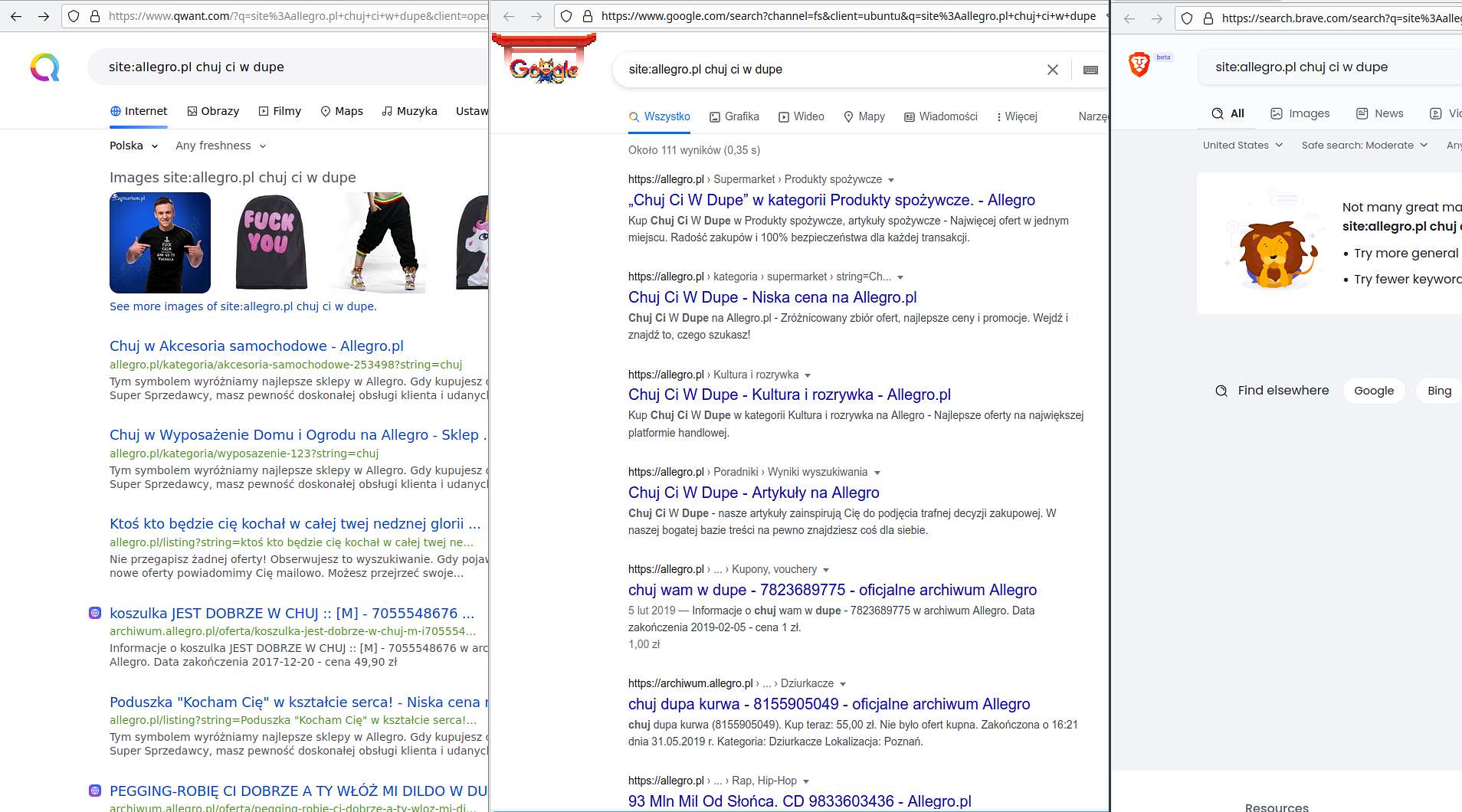This screenshot has height=812, width=1462.
Task: Click the lock icon in the Qwant address bar
Action: (95, 16)
